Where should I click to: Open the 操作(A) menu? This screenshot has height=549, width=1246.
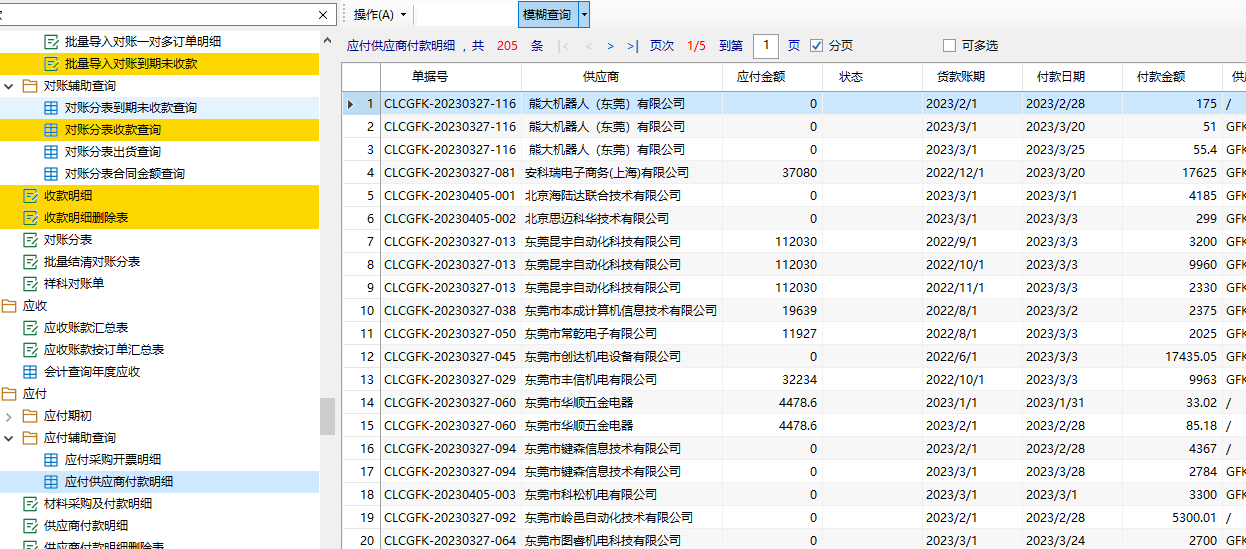(x=380, y=15)
